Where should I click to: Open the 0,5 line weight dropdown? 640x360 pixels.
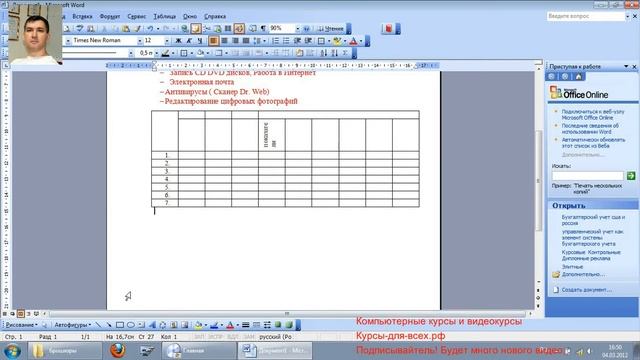(x=157, y=53)
